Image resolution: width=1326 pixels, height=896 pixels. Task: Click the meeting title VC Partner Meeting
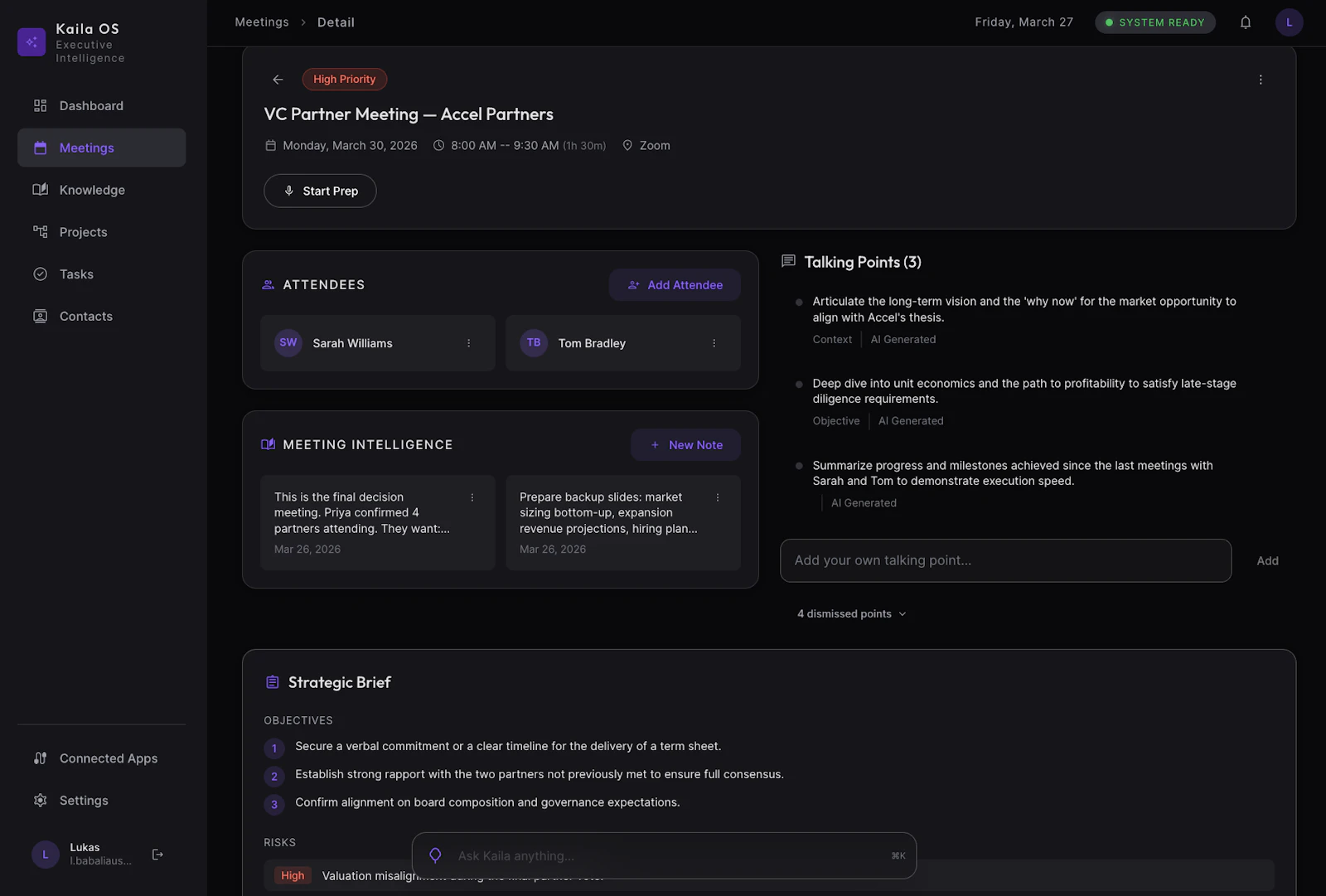pos(409,114)
